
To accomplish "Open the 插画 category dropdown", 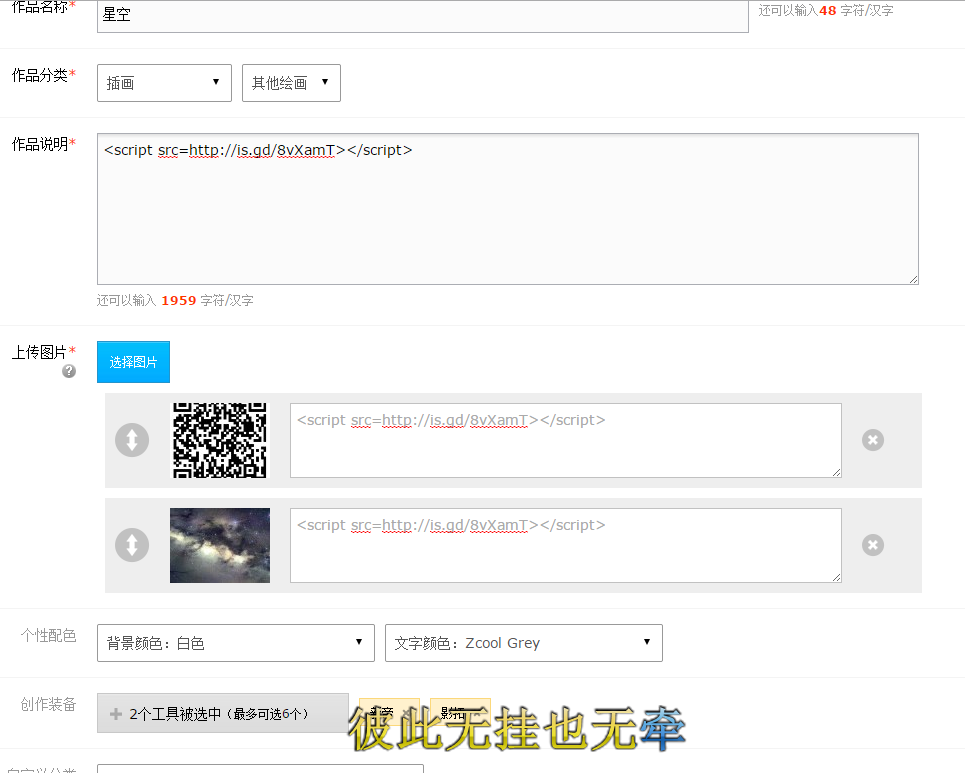I will click(x=164, y=82).
